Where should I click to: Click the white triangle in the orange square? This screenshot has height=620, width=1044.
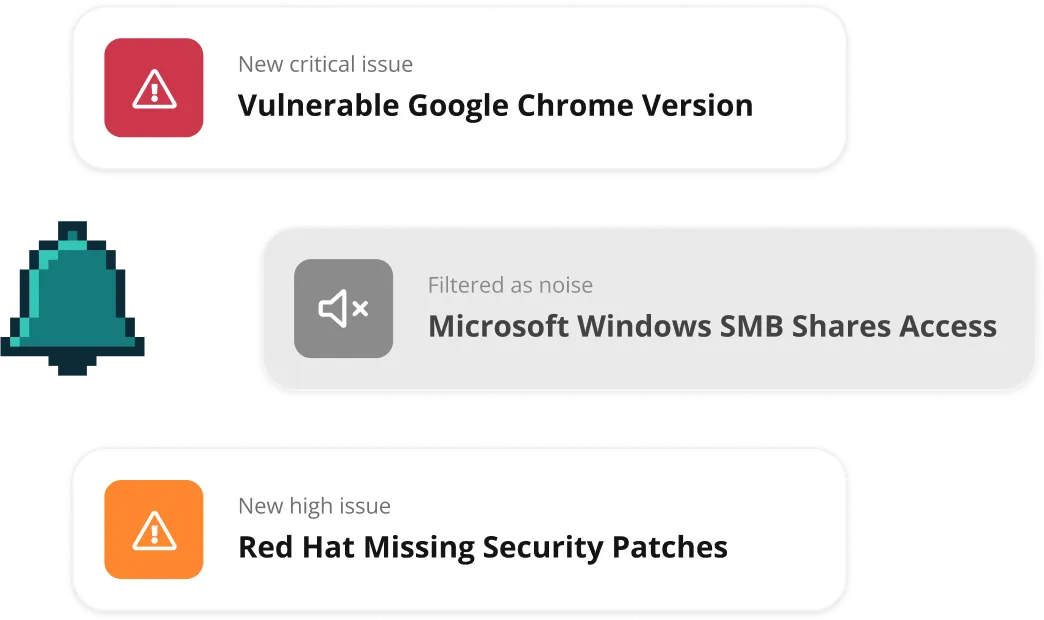(x=154, y=531)
